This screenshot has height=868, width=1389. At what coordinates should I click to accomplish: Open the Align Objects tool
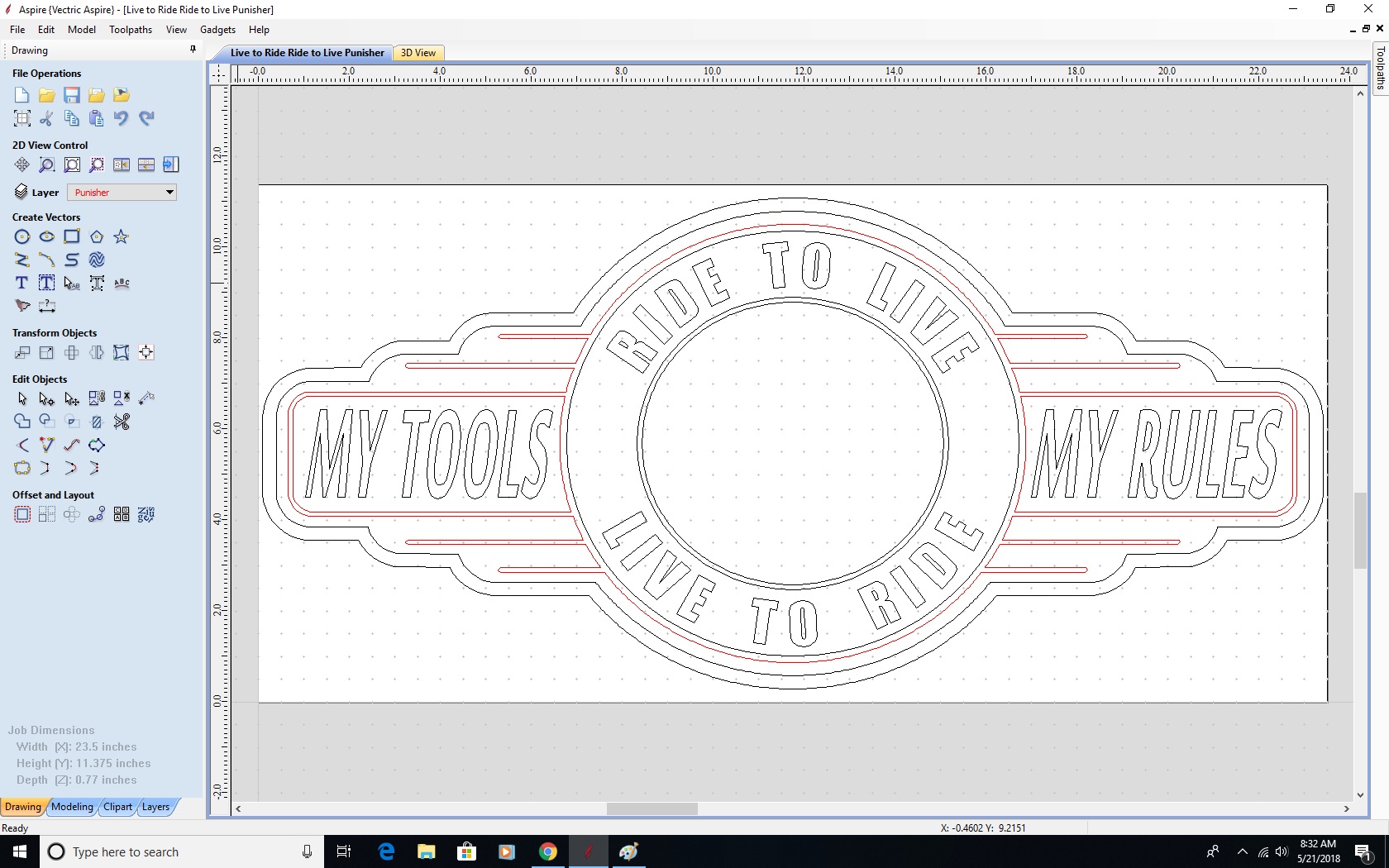click(146, 352)
